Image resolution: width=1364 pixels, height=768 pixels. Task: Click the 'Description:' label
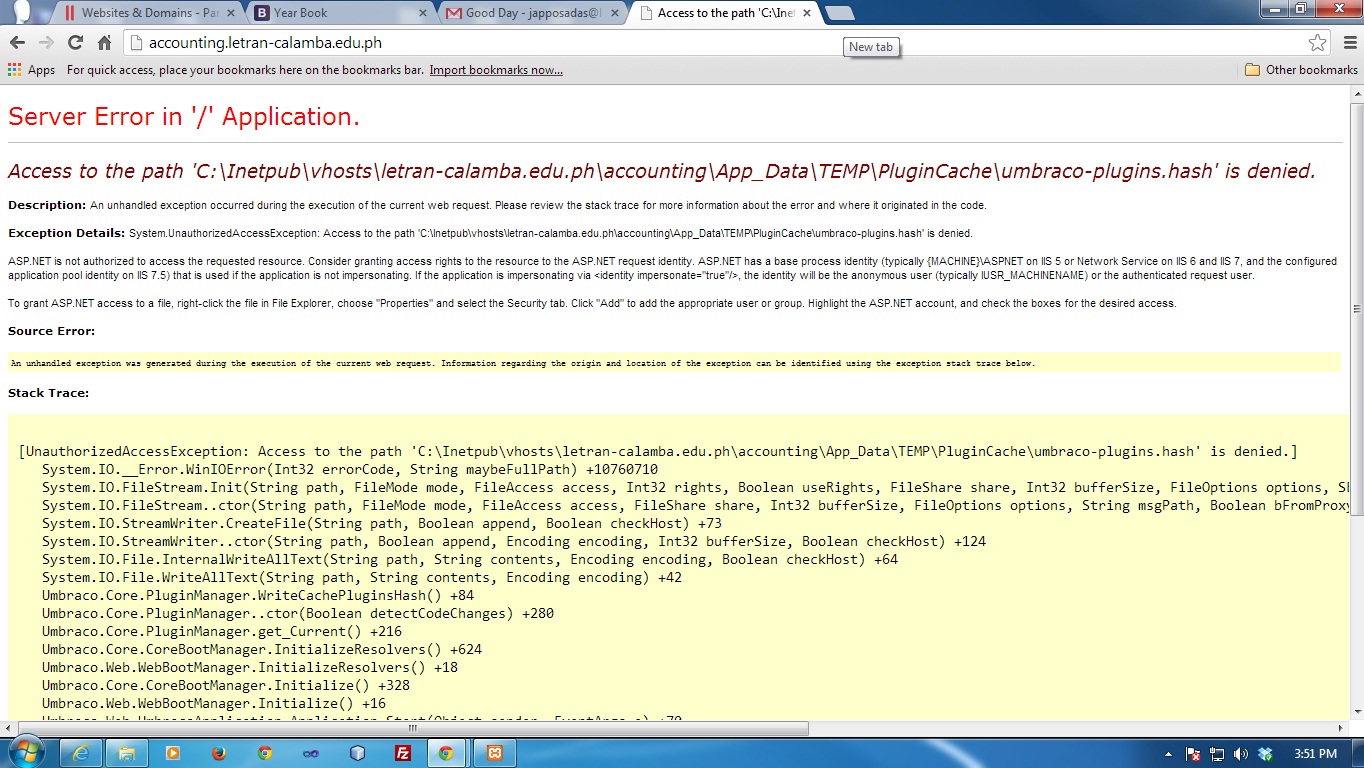point(47,205)
